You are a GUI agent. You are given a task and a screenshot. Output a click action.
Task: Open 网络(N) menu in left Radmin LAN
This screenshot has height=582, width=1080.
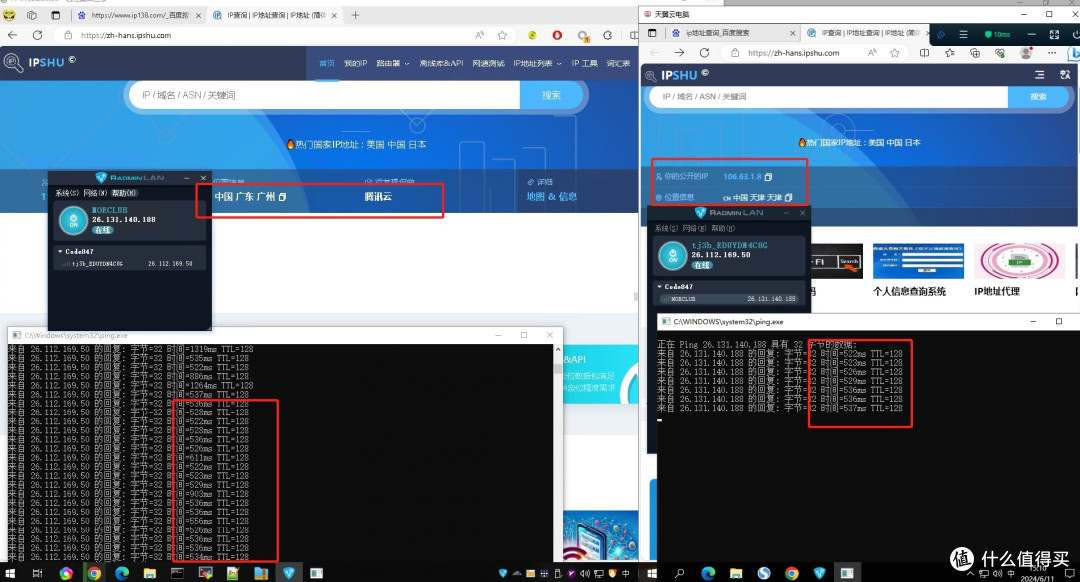pos(95,193)
